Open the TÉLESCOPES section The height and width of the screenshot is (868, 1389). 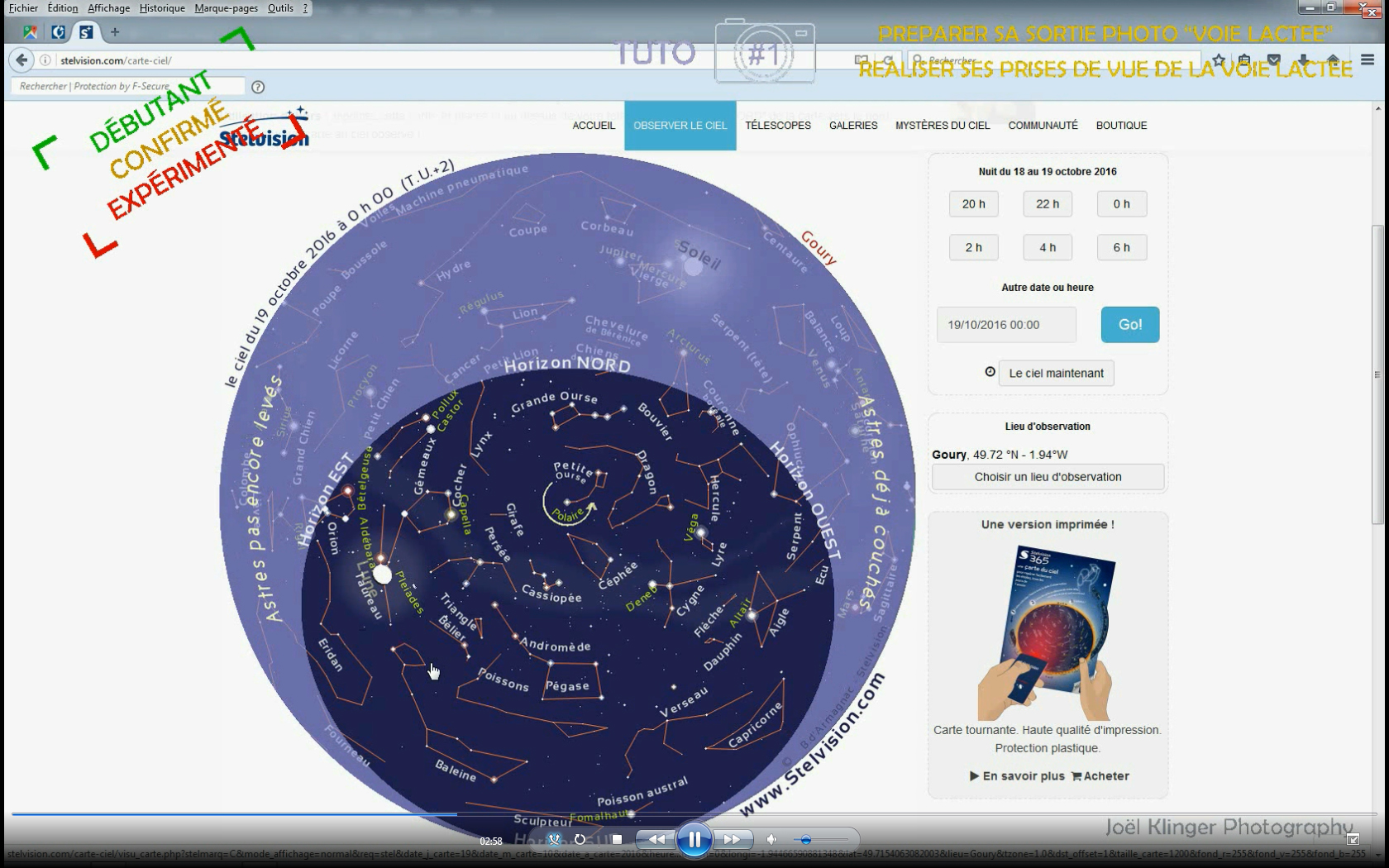pos(778,126)
